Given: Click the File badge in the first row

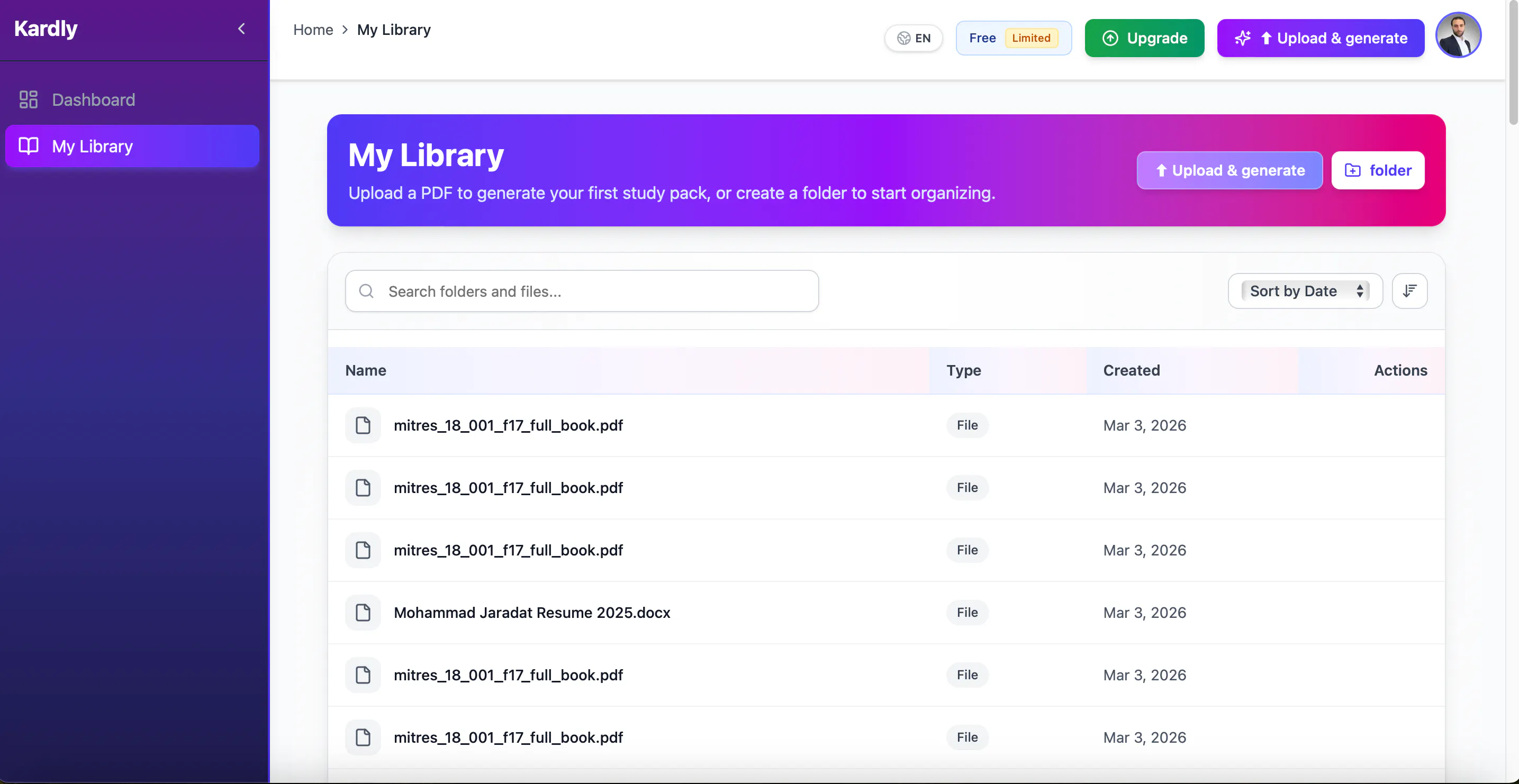Looking at the screenshot, I should pyautogui.click(x=967, y=425).
